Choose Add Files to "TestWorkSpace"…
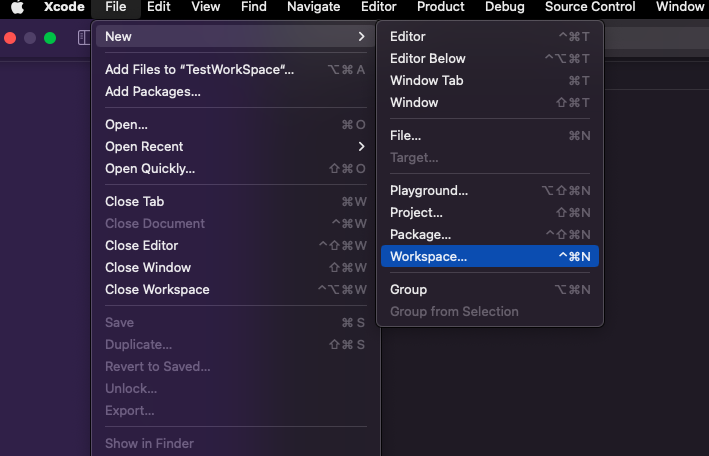 tap(235, 70)
